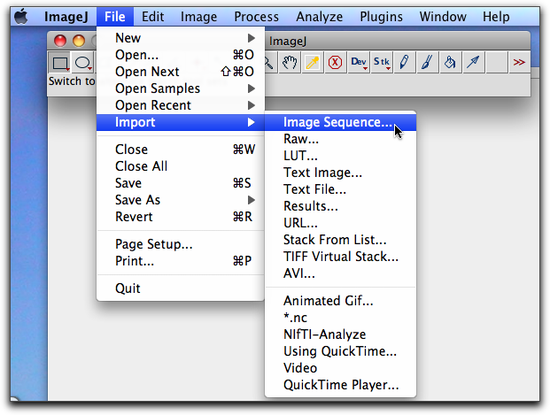
Task: Open the Plugins menu
Action: (381, 16)
